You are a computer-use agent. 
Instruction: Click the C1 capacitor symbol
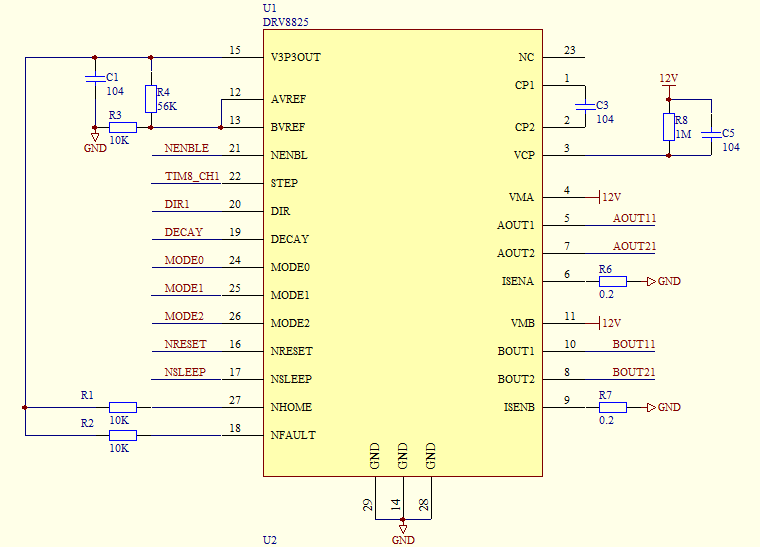tap(95, 79)
